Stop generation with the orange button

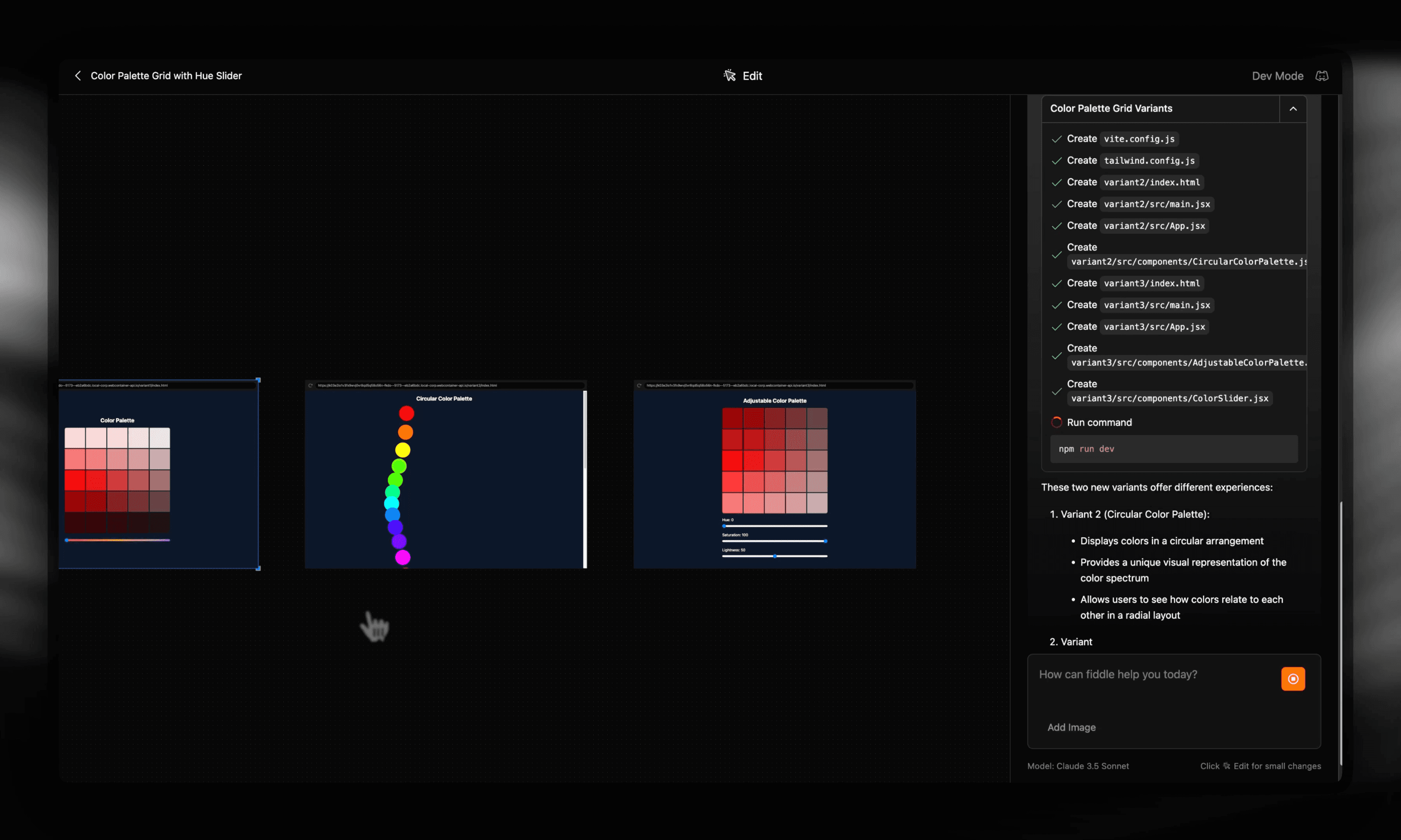coord(1293,679)
